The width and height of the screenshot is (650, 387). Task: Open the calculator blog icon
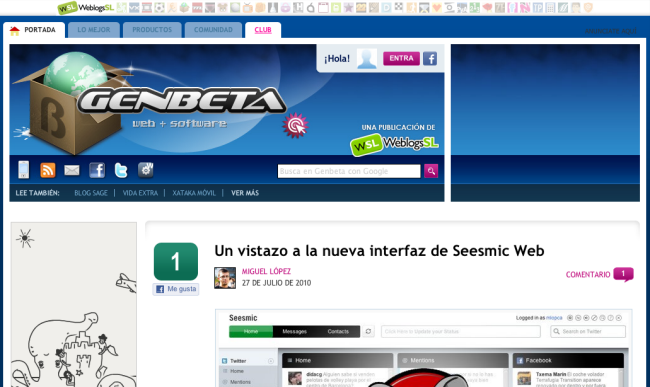[550, 7]
